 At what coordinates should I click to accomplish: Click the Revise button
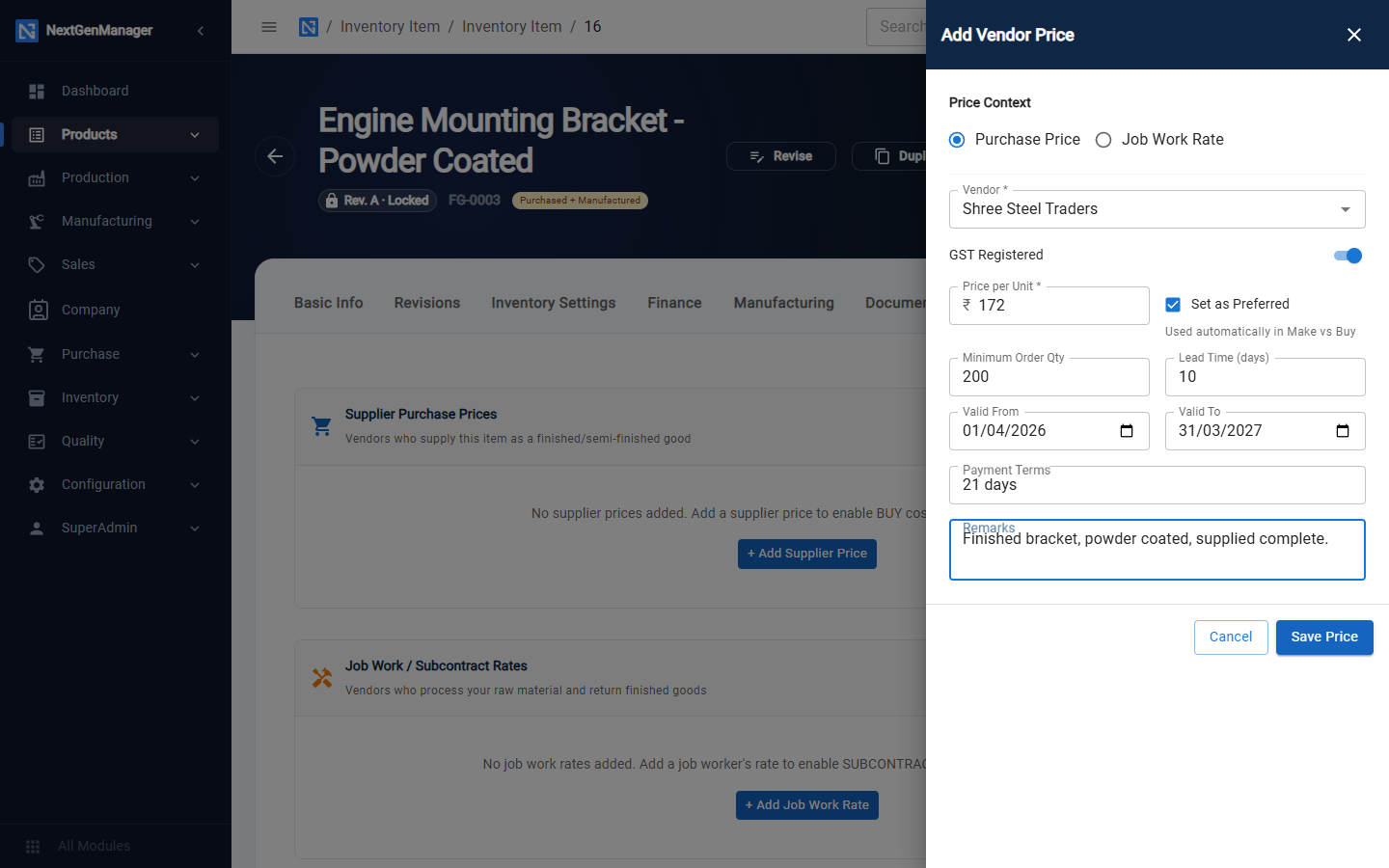coord(781,156)
